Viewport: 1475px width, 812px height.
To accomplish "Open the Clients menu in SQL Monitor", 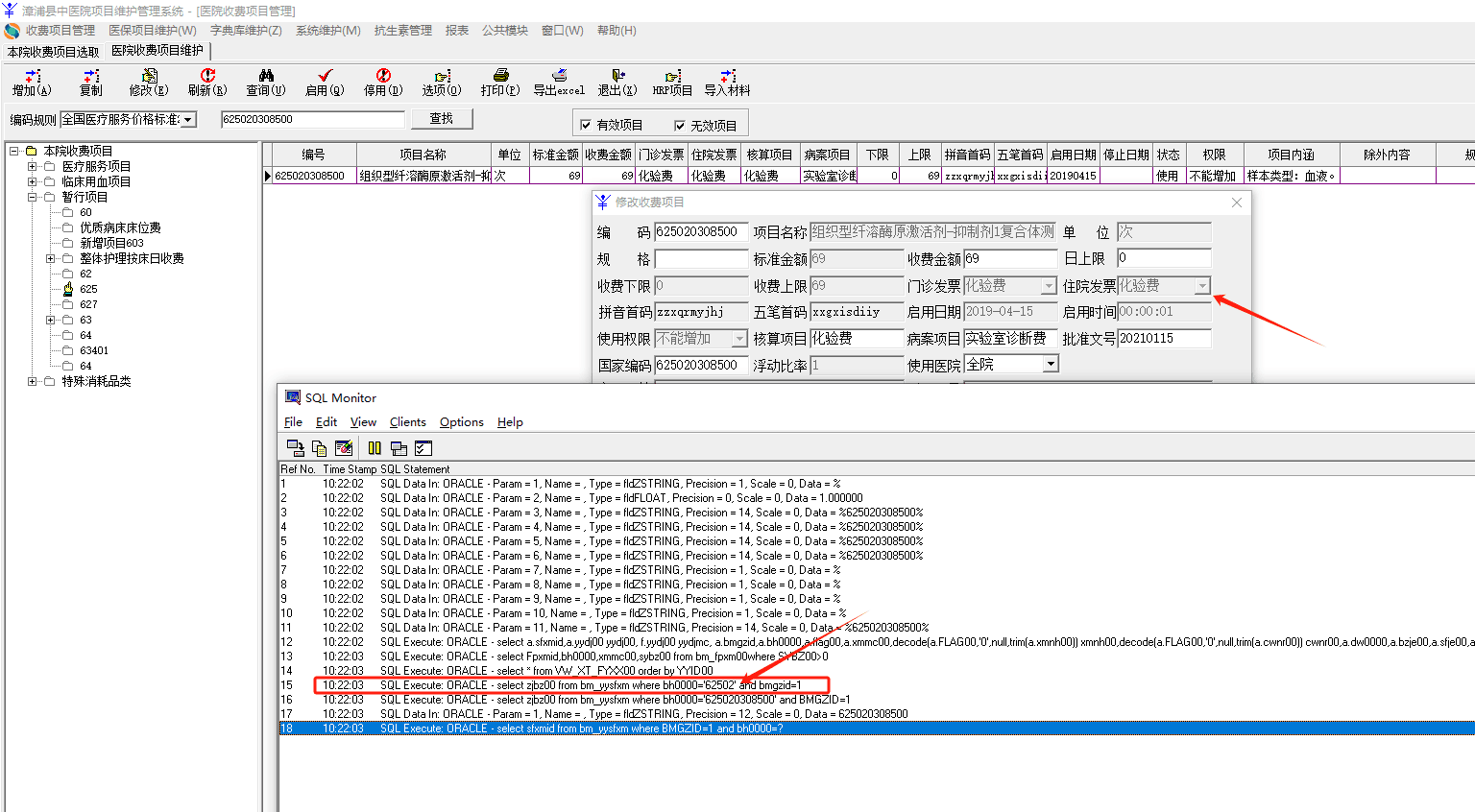I will coord(407,422).
